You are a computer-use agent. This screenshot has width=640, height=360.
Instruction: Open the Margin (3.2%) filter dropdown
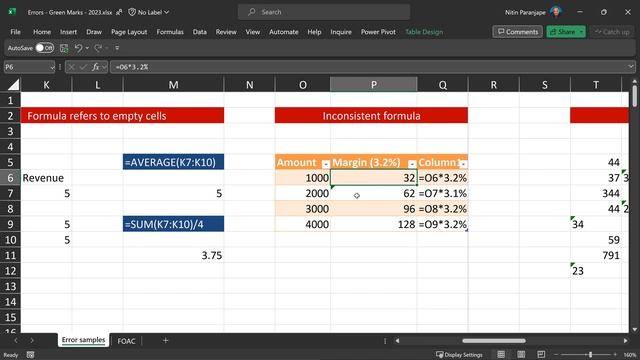412,164
